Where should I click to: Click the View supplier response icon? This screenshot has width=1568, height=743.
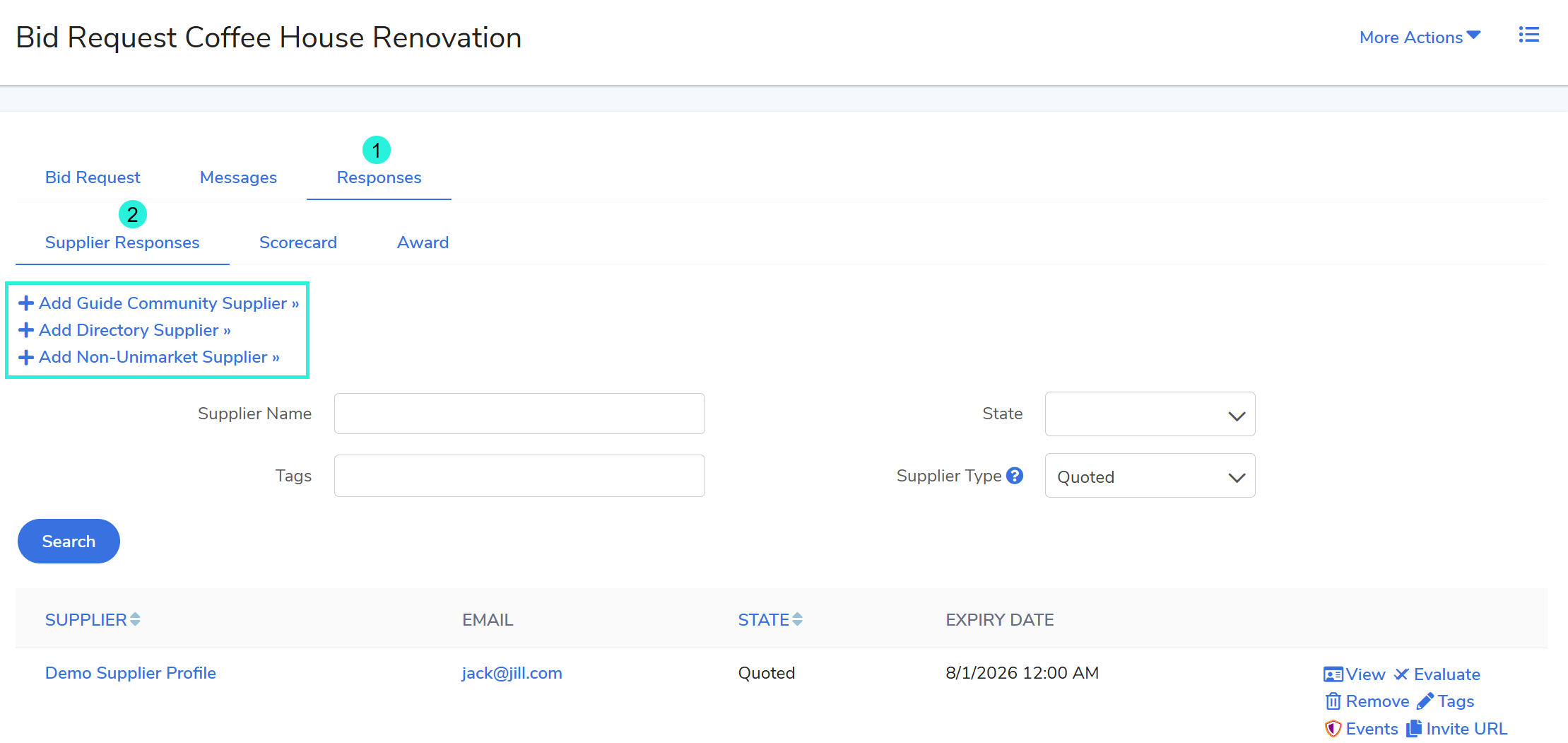[x=1333, y=674]
